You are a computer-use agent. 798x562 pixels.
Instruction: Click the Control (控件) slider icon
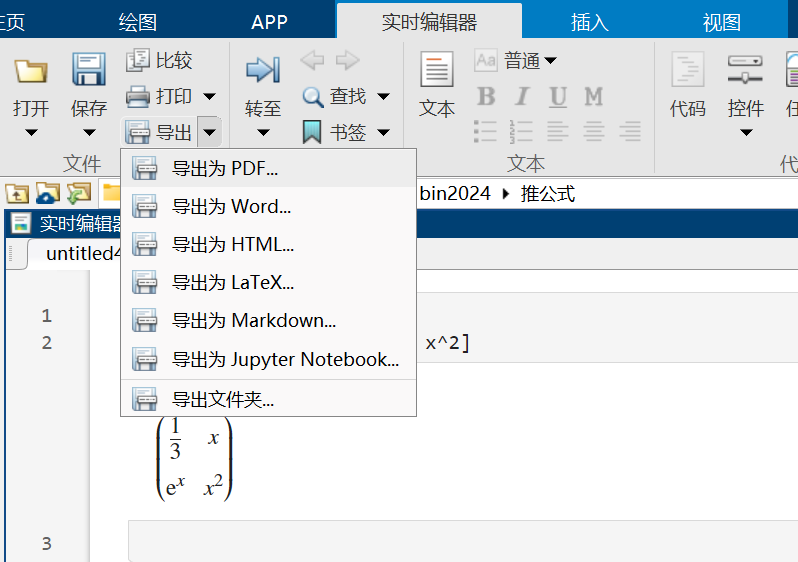pos(745,70)
